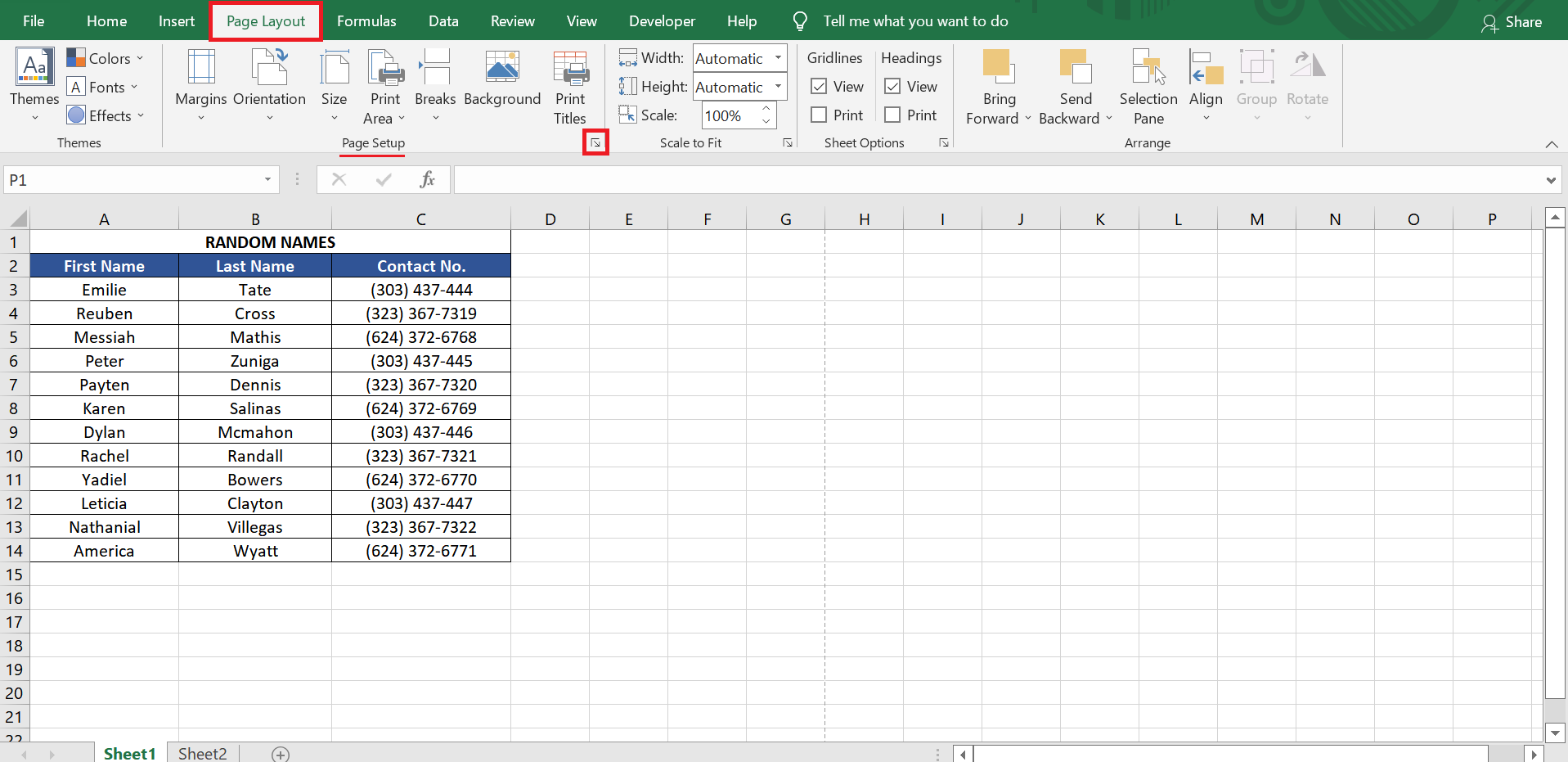Open Page Setup dialog launcher

[x=595, y=143]
